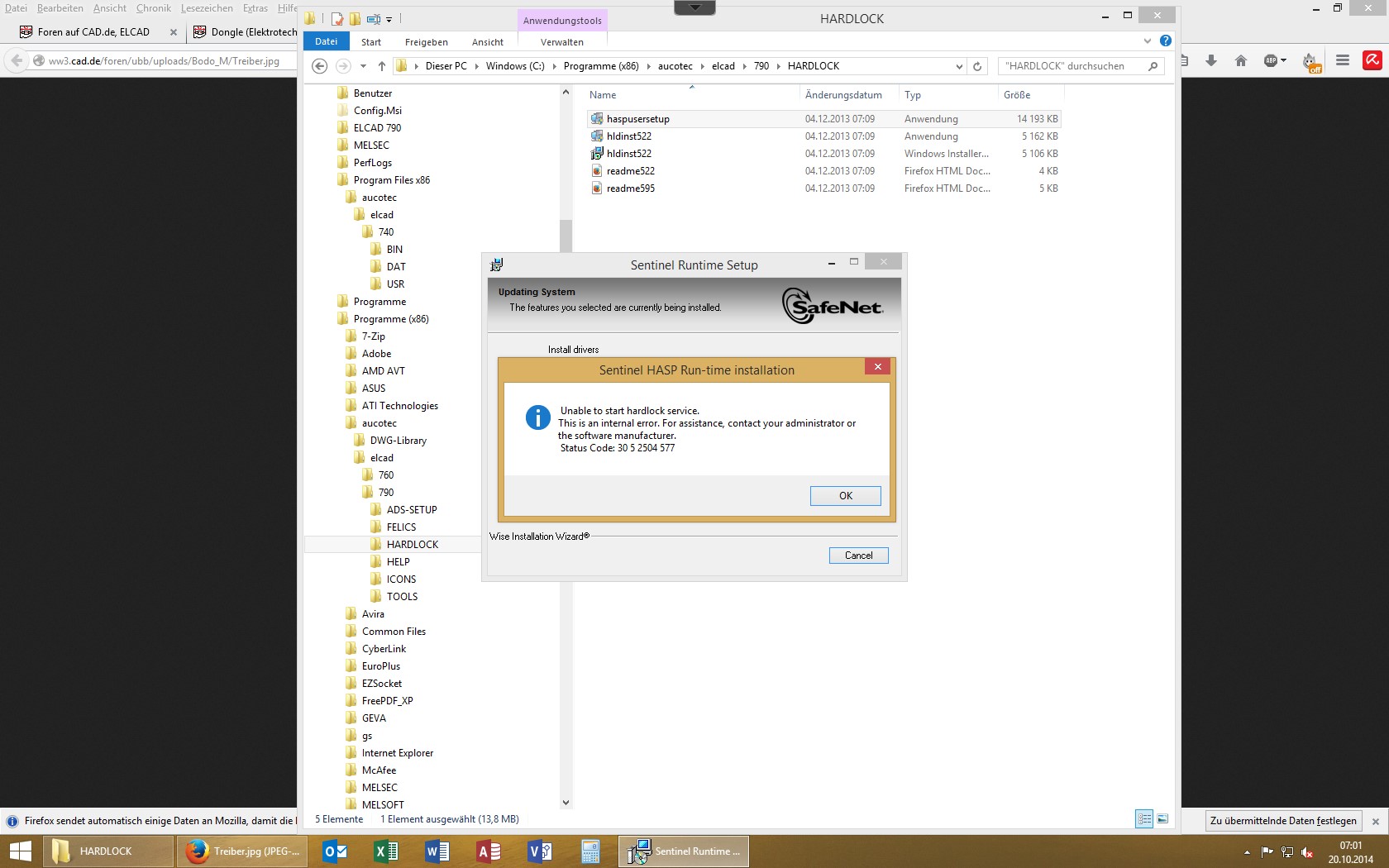The height and width of the screenshot is (868, 1389).
Task: Click the muted volume tray icon
Action: click(x=1307, y=852)
